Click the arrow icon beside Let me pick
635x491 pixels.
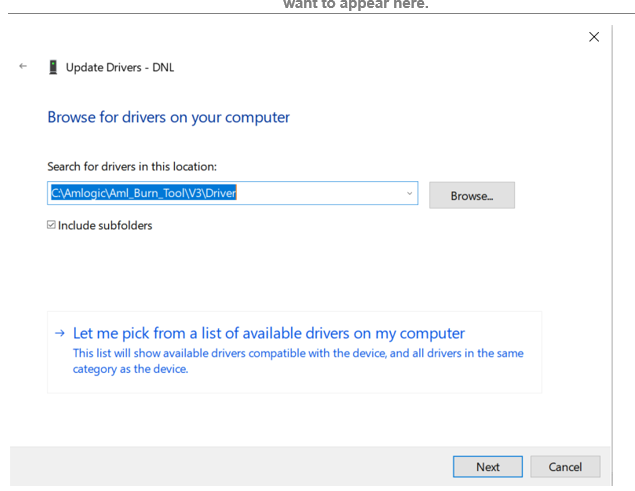pos(60,333)
